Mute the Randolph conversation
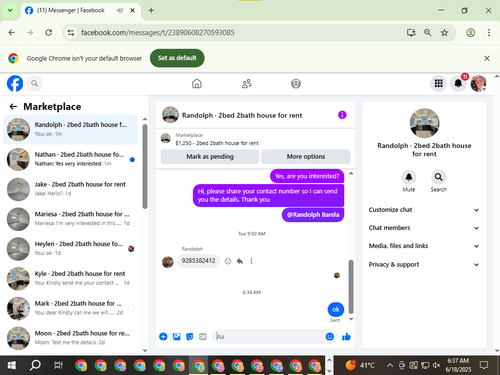This screenshot has width=500, height=375. tap(409, 177)
